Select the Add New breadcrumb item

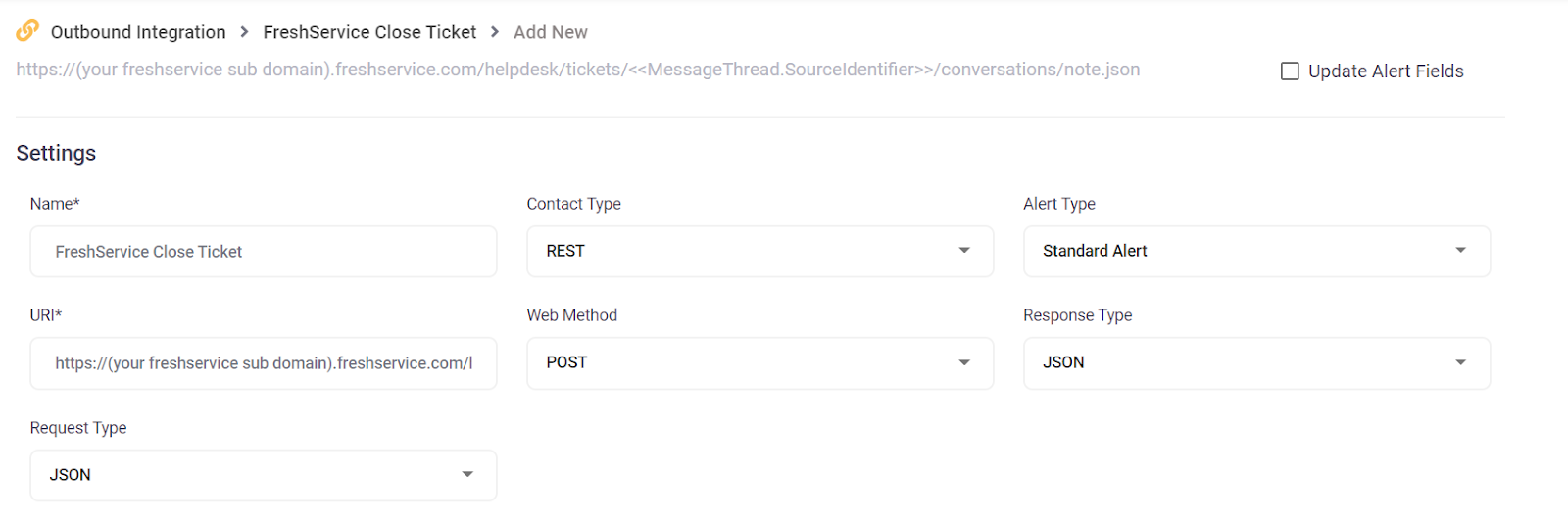pyautogui.click(x=550, y=32)
